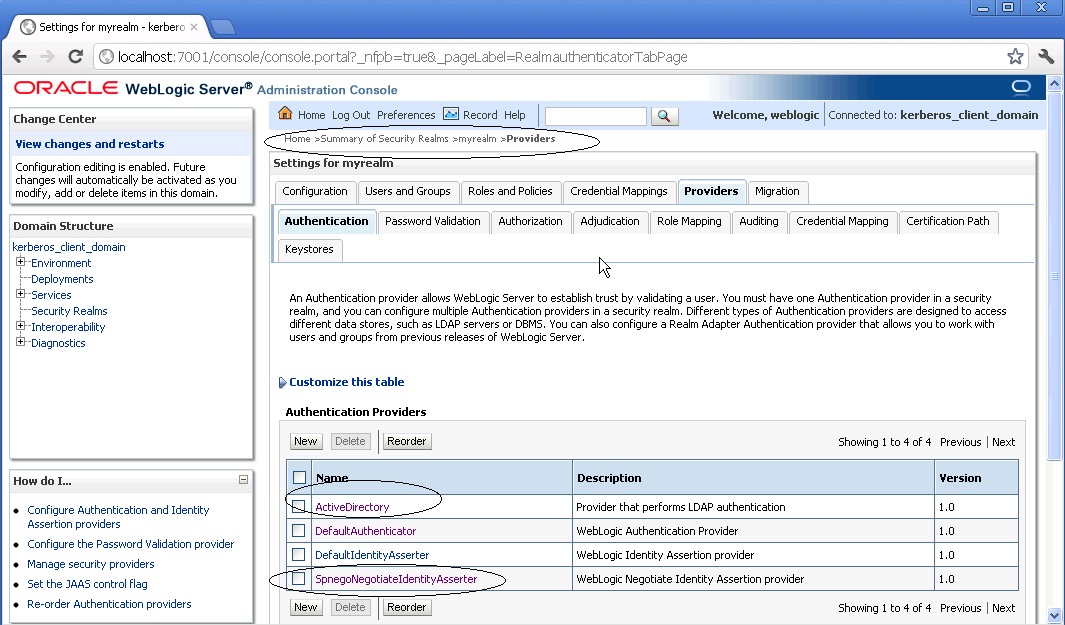Screen dimensions: 1065x625
Task: Expand the Environment tree node
Action: (x=20, y=262)
